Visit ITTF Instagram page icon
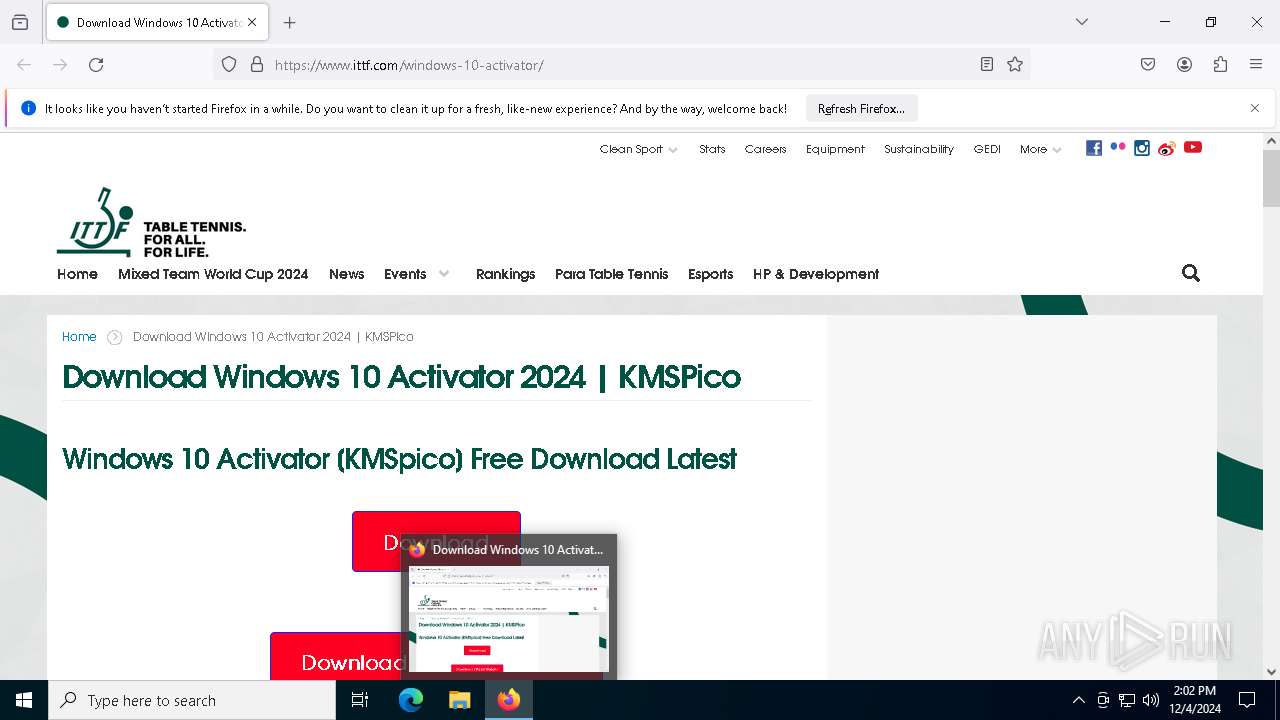Viewport: 1280px width, 720px height. tap(1142, 148)
